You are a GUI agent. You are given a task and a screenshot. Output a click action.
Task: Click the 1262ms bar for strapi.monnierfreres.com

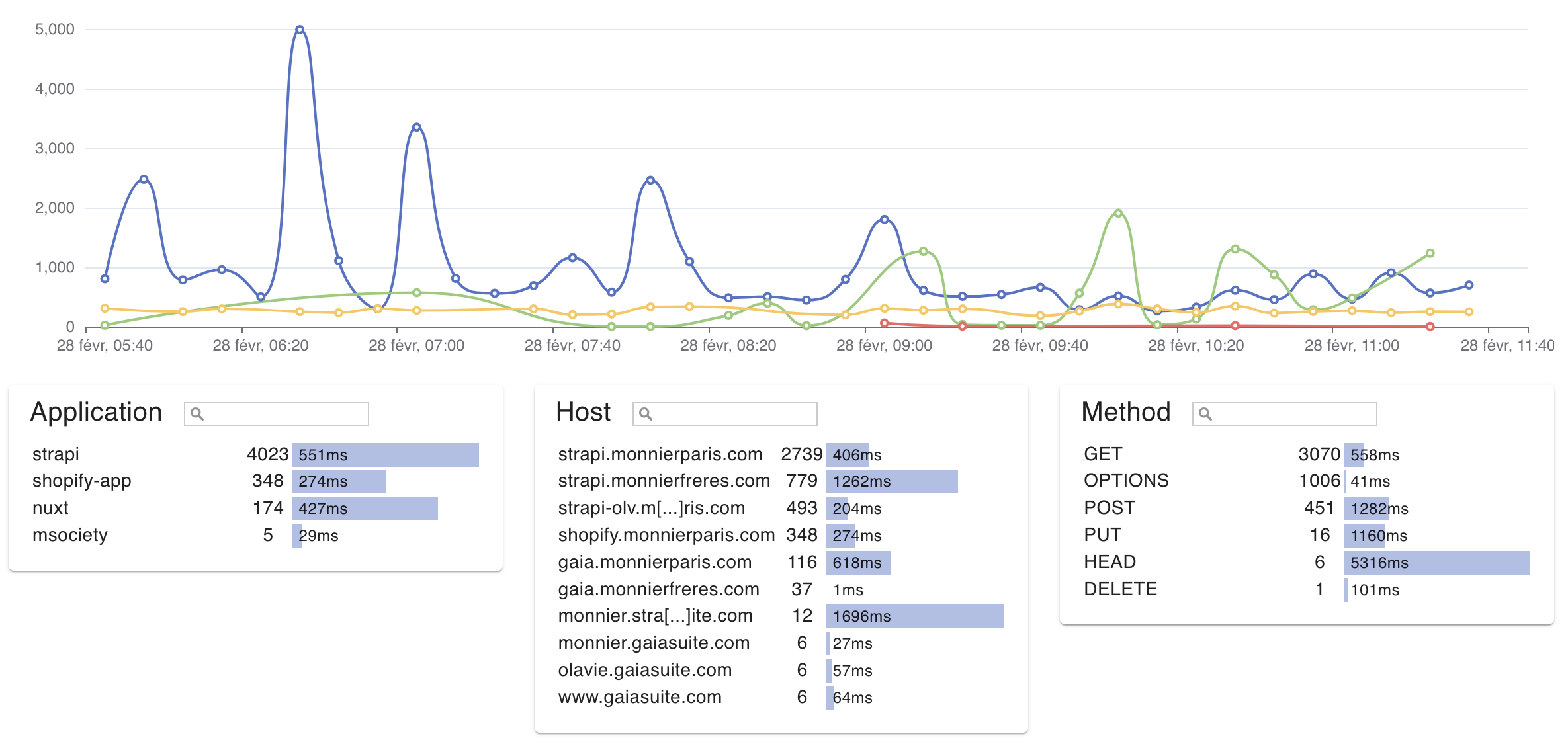(x=892, y=481)
